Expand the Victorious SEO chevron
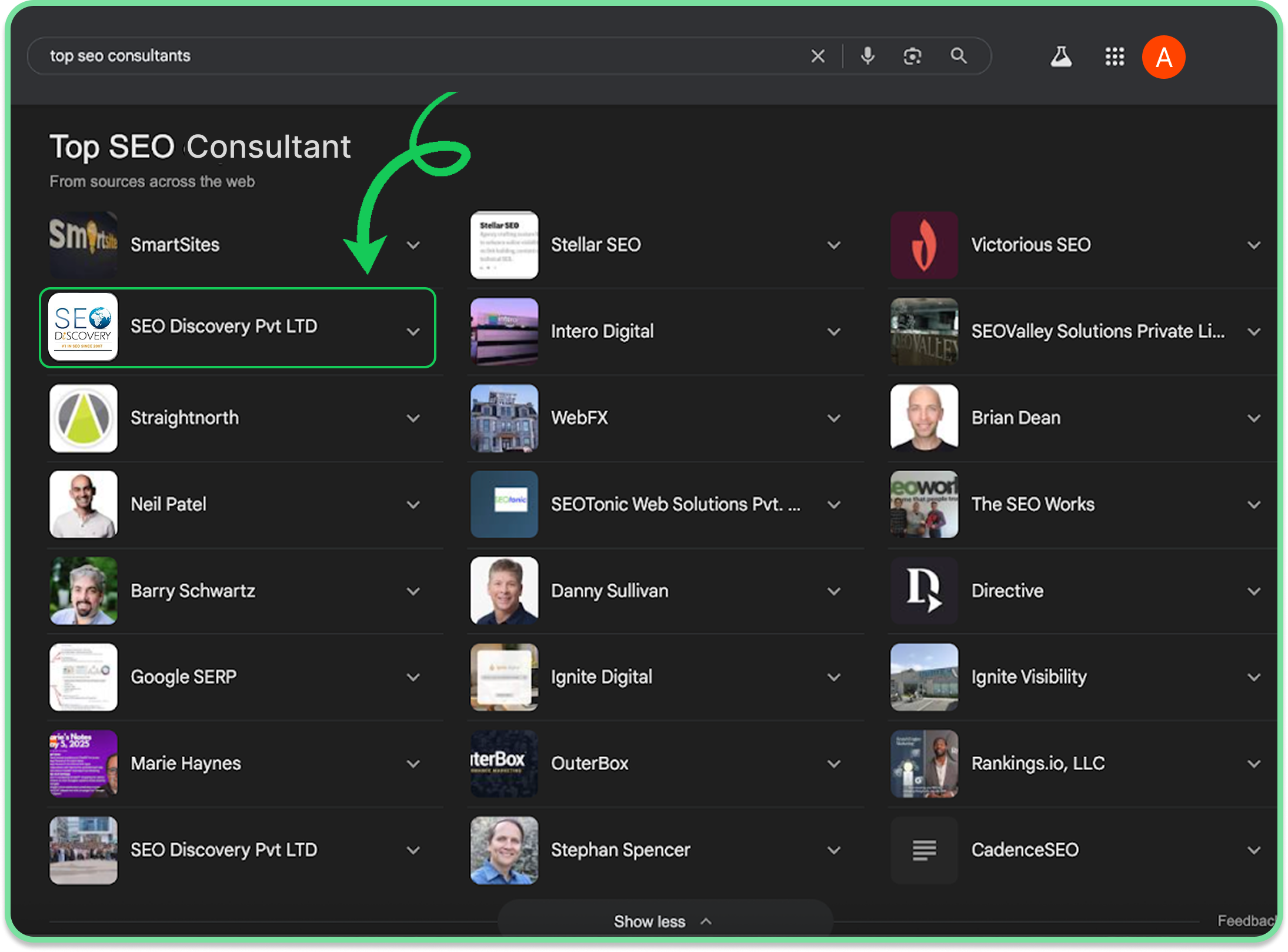 pos(1254,245)
